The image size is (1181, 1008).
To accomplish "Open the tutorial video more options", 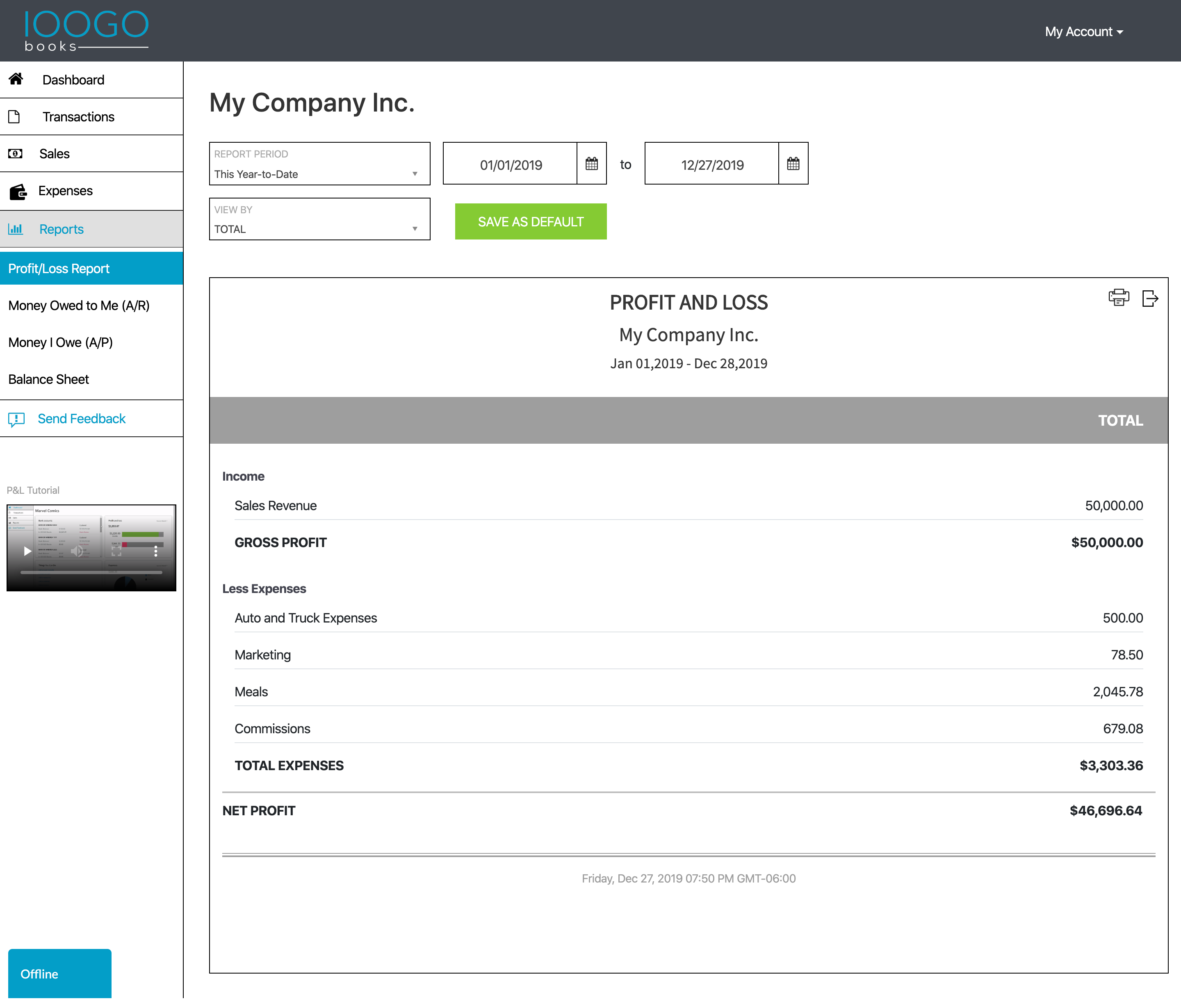I will pyautogui.click(x=155, y=551).
